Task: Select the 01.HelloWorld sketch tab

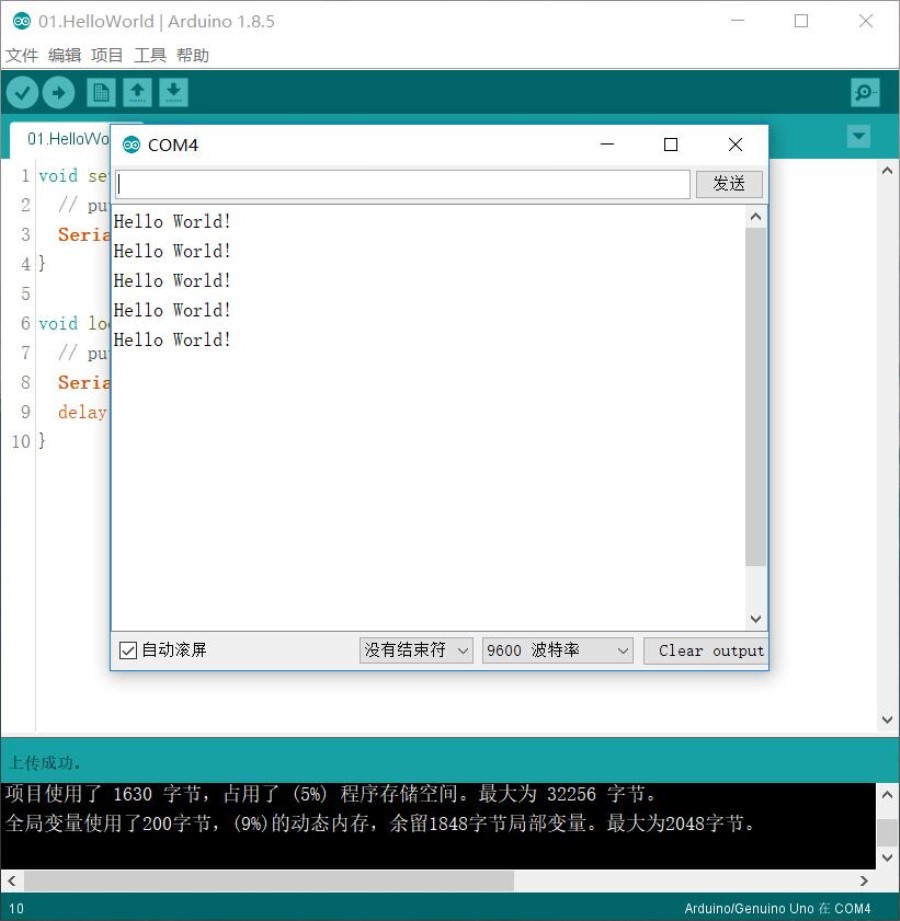Action: (61, 139)
